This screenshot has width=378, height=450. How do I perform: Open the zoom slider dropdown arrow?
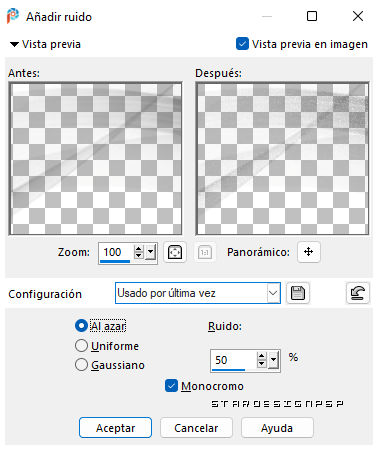coord(151,252)
